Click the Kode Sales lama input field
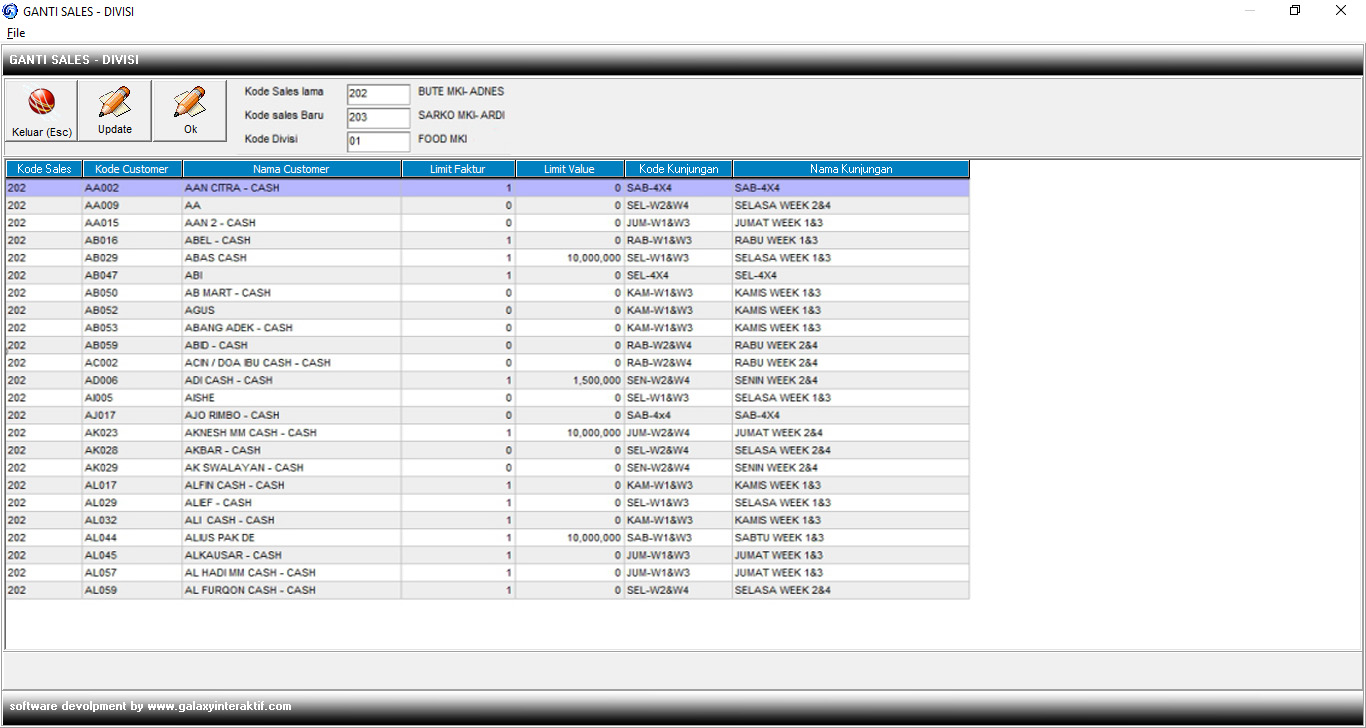 (378, 94)
